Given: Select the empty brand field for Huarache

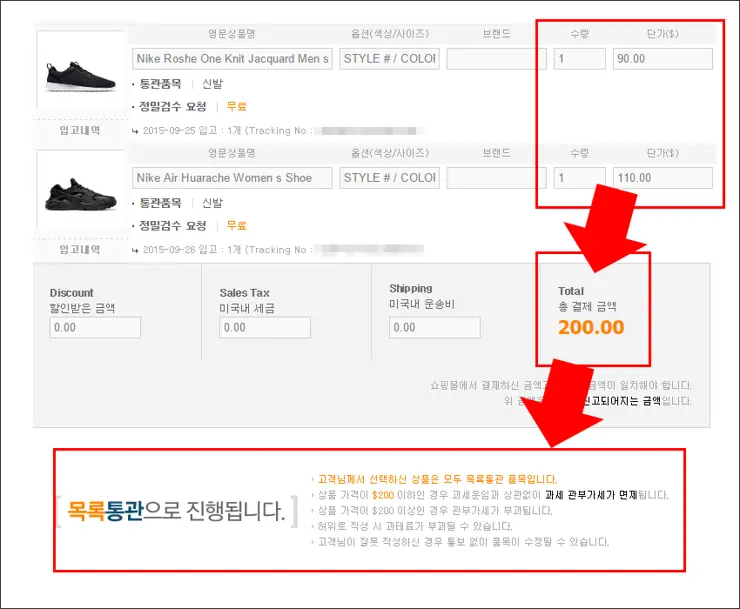Looking at the screenshot, I should pos(496,178).
